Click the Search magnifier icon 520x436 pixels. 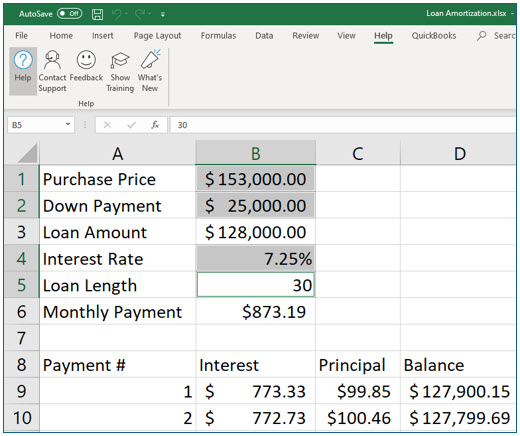tap(481, 35)
